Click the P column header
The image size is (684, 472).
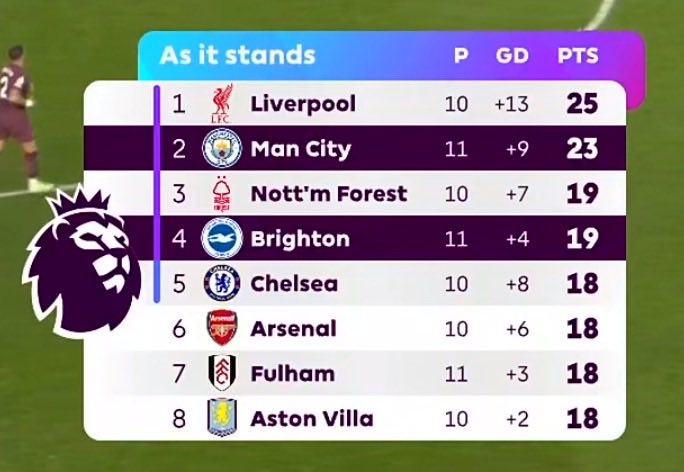coord(460,56)
